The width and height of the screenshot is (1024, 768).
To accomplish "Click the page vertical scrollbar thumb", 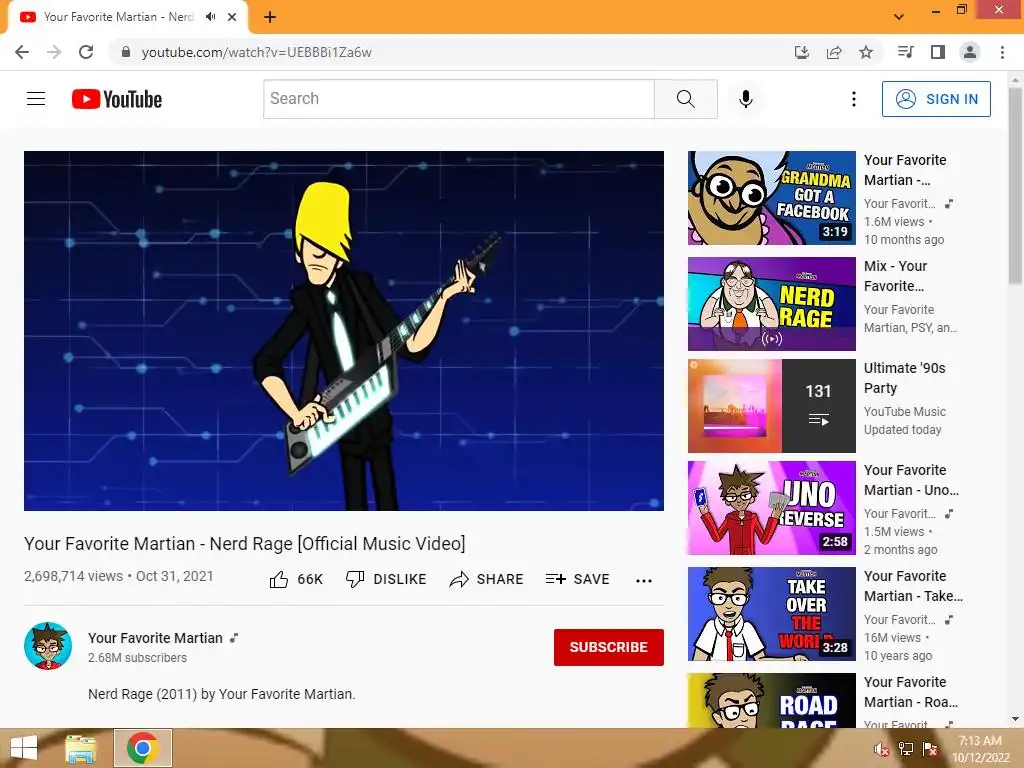I will click(x=1015, y=186).
